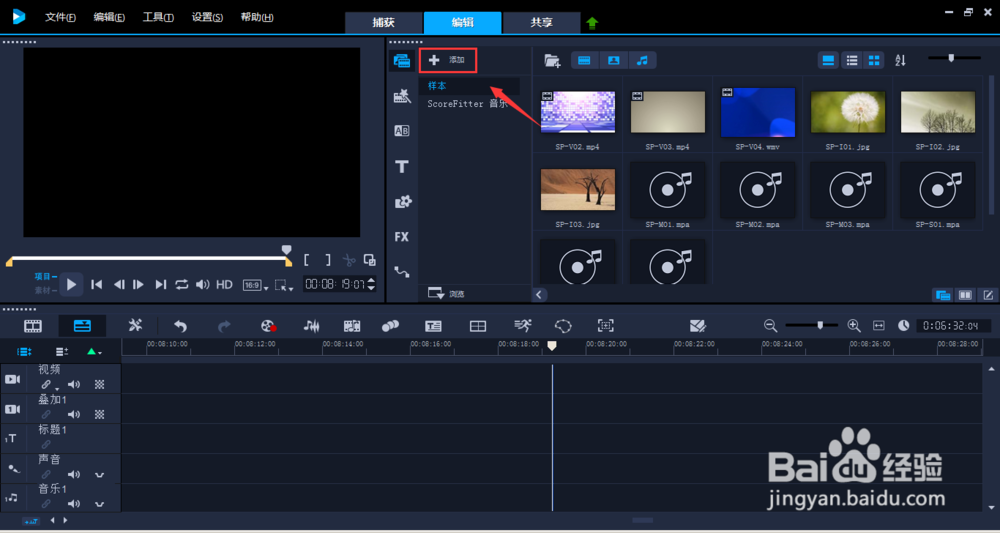Switch to timeline view

point(82,326)
